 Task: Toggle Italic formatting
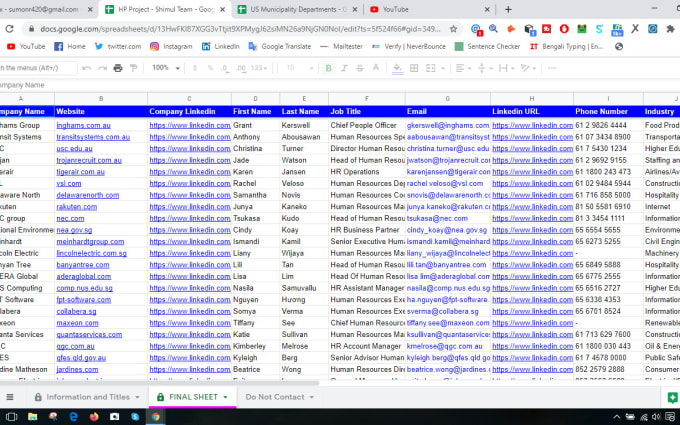tap(344, 68)
